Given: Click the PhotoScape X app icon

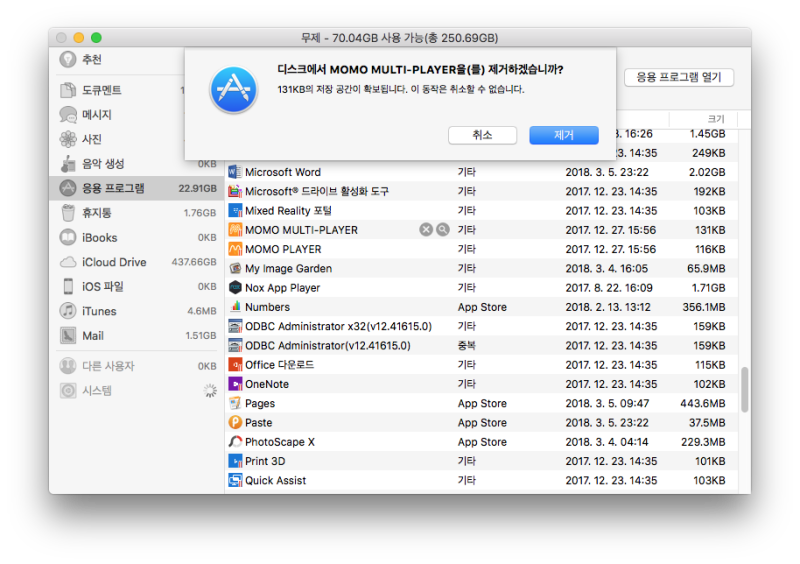Looking at the screenshot, I should (235, 442).
